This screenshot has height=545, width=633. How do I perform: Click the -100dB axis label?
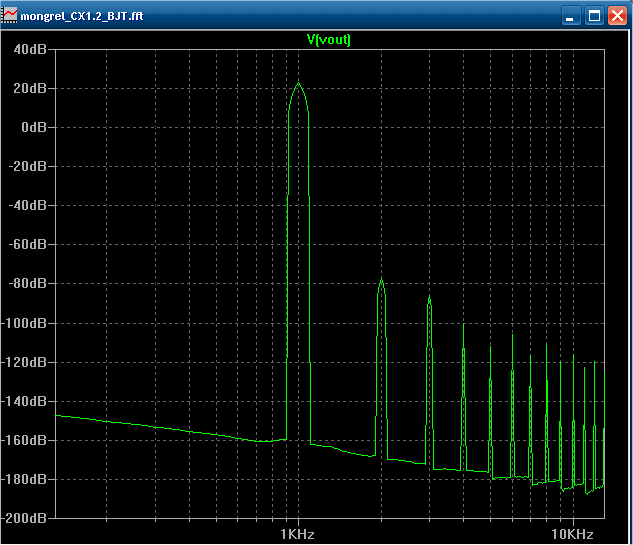pyautogui.click(x=24, y=323)
